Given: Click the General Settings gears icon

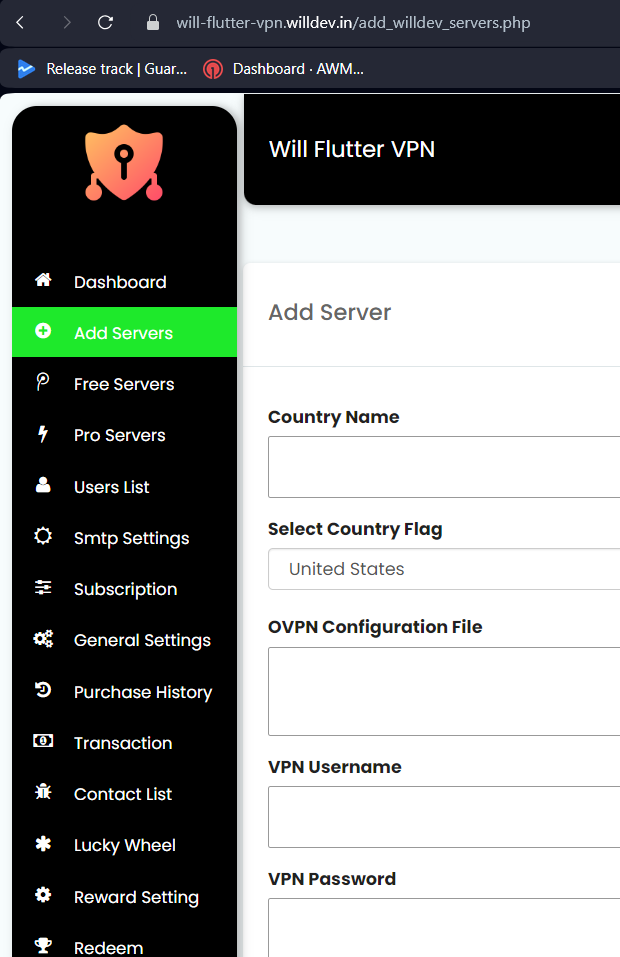Looking at the screenshot, I should pos(43,639).
